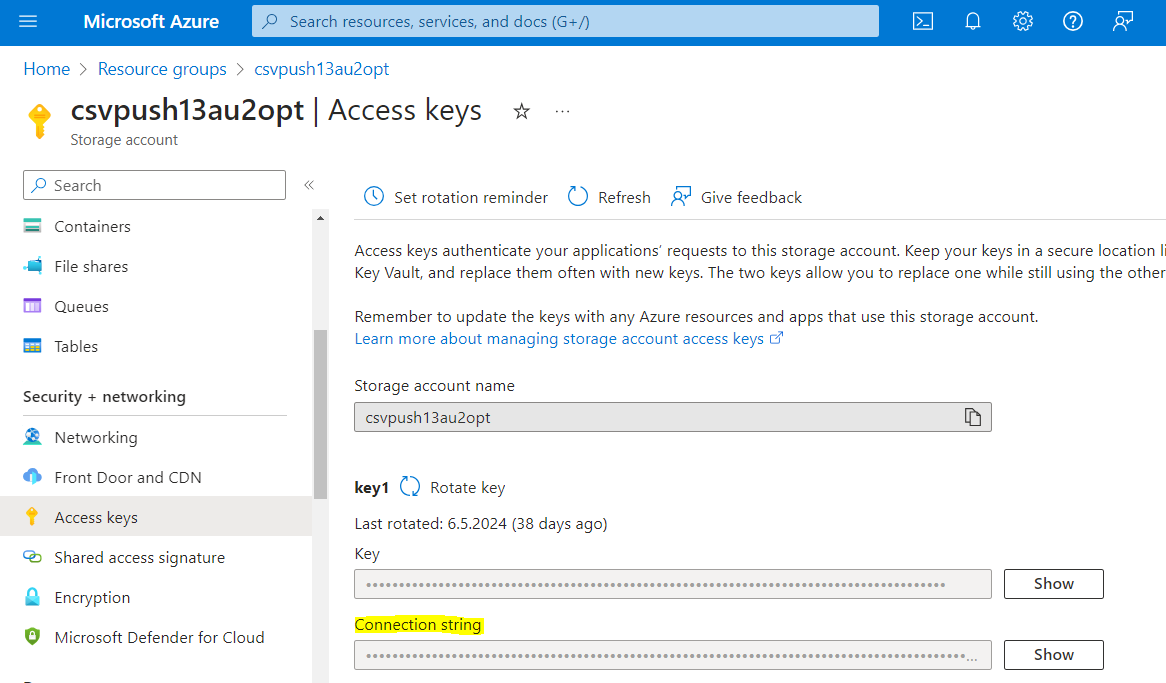The width and height of the screenshot is (1166, 683).
Task: Favorite this page with the star icon
Action: tap(521, 111)
